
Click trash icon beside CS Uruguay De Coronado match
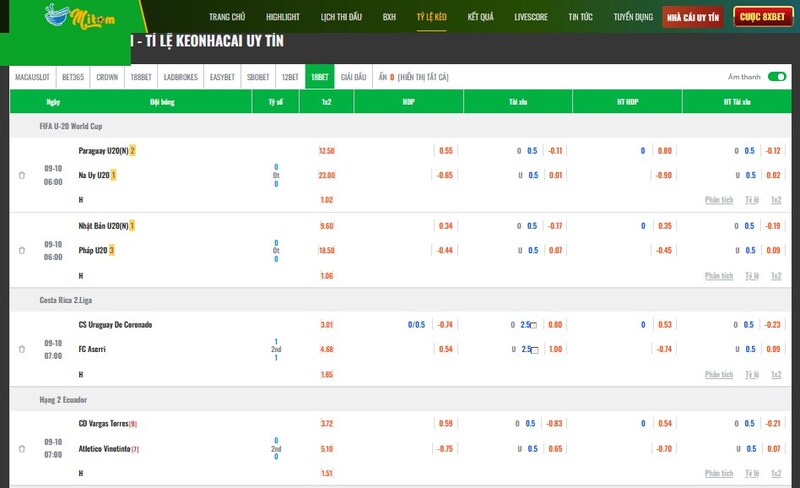[22, 349]
